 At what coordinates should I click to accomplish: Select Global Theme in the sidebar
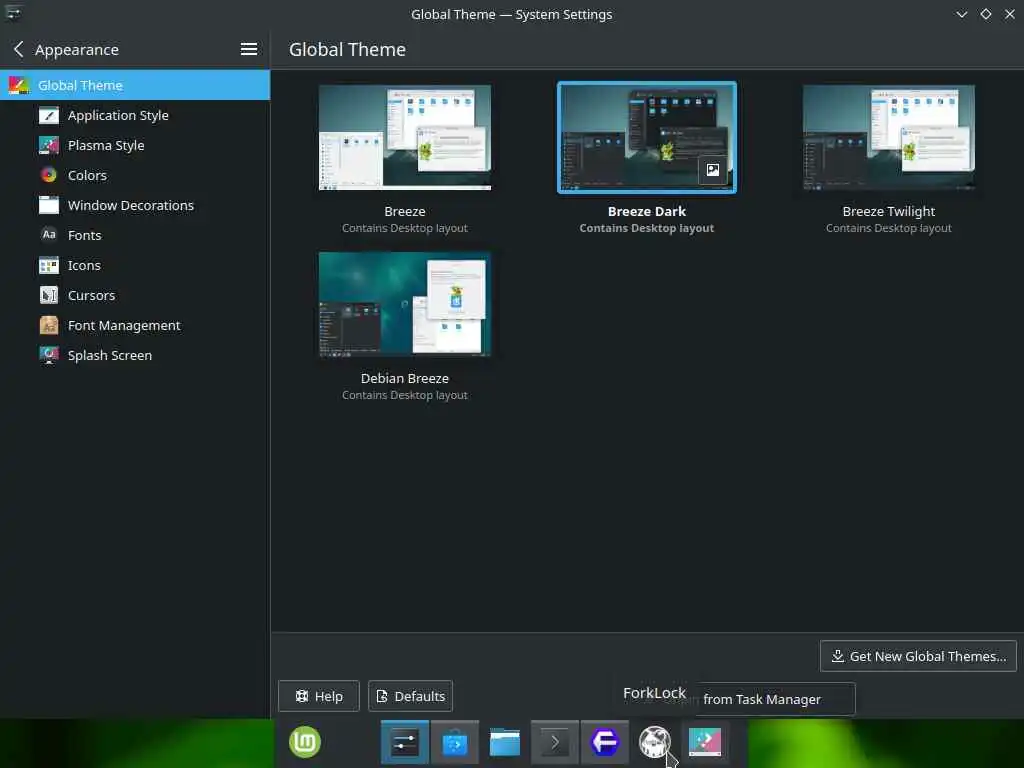coord(135,85)
